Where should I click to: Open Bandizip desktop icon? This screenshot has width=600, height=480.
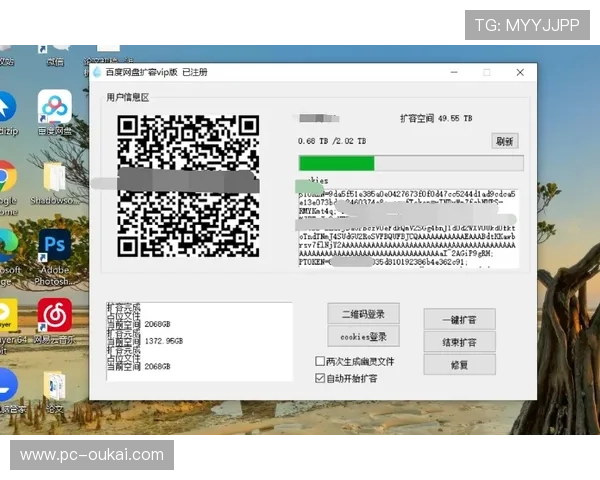coord(7,113)
